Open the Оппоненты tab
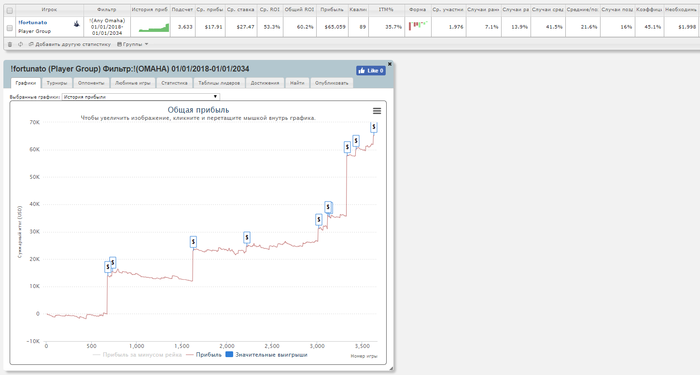Image resolution: width=700 pixels, height=375 pixels. (91, 83)
